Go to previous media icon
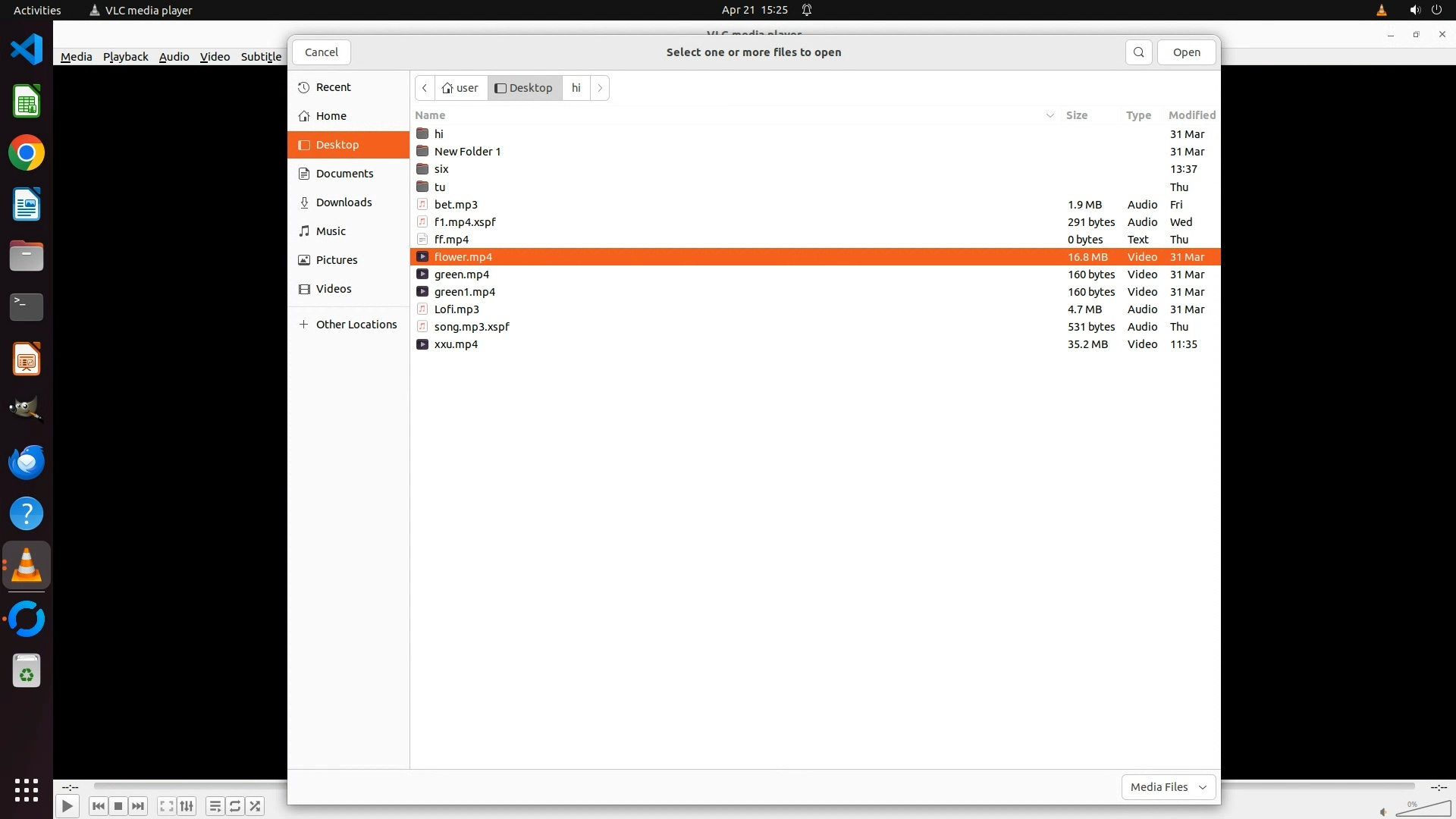 (98, 806)
